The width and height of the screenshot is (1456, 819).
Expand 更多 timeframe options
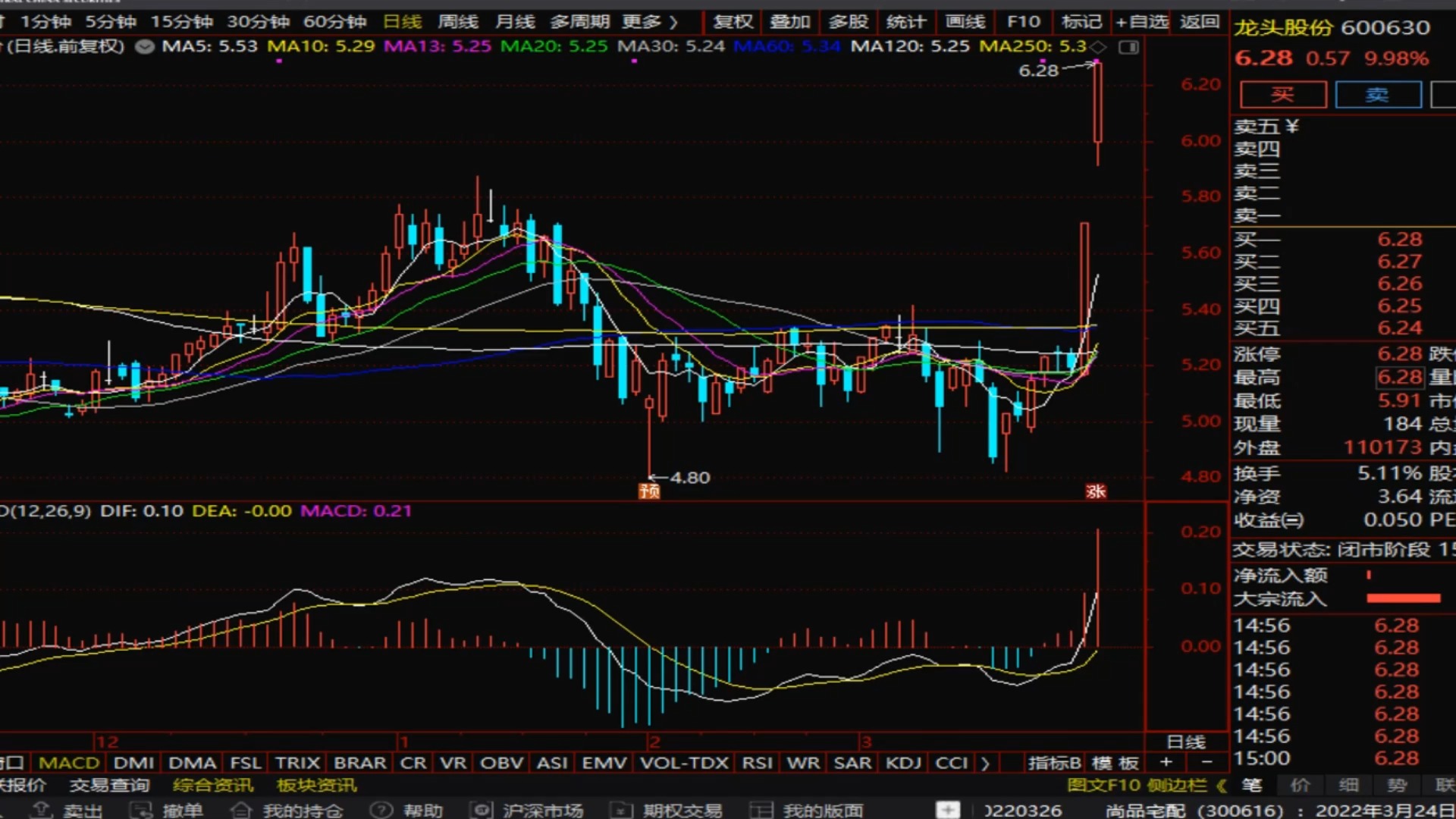coord(649,22)
